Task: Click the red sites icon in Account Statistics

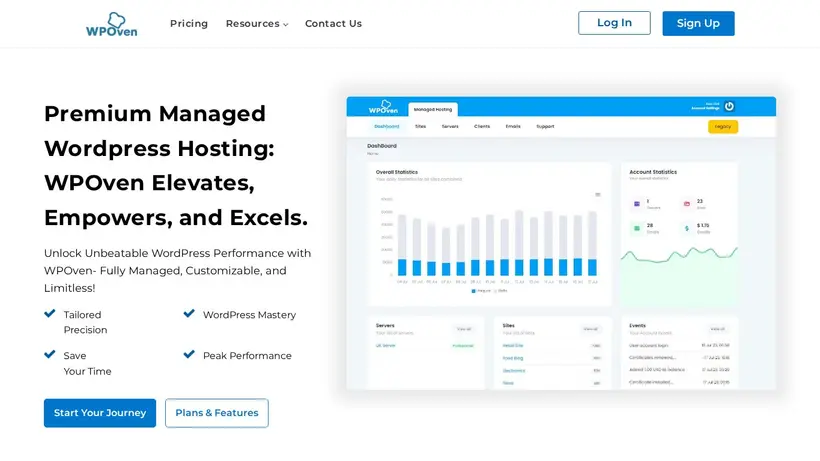Action: [x=687, y=204]
